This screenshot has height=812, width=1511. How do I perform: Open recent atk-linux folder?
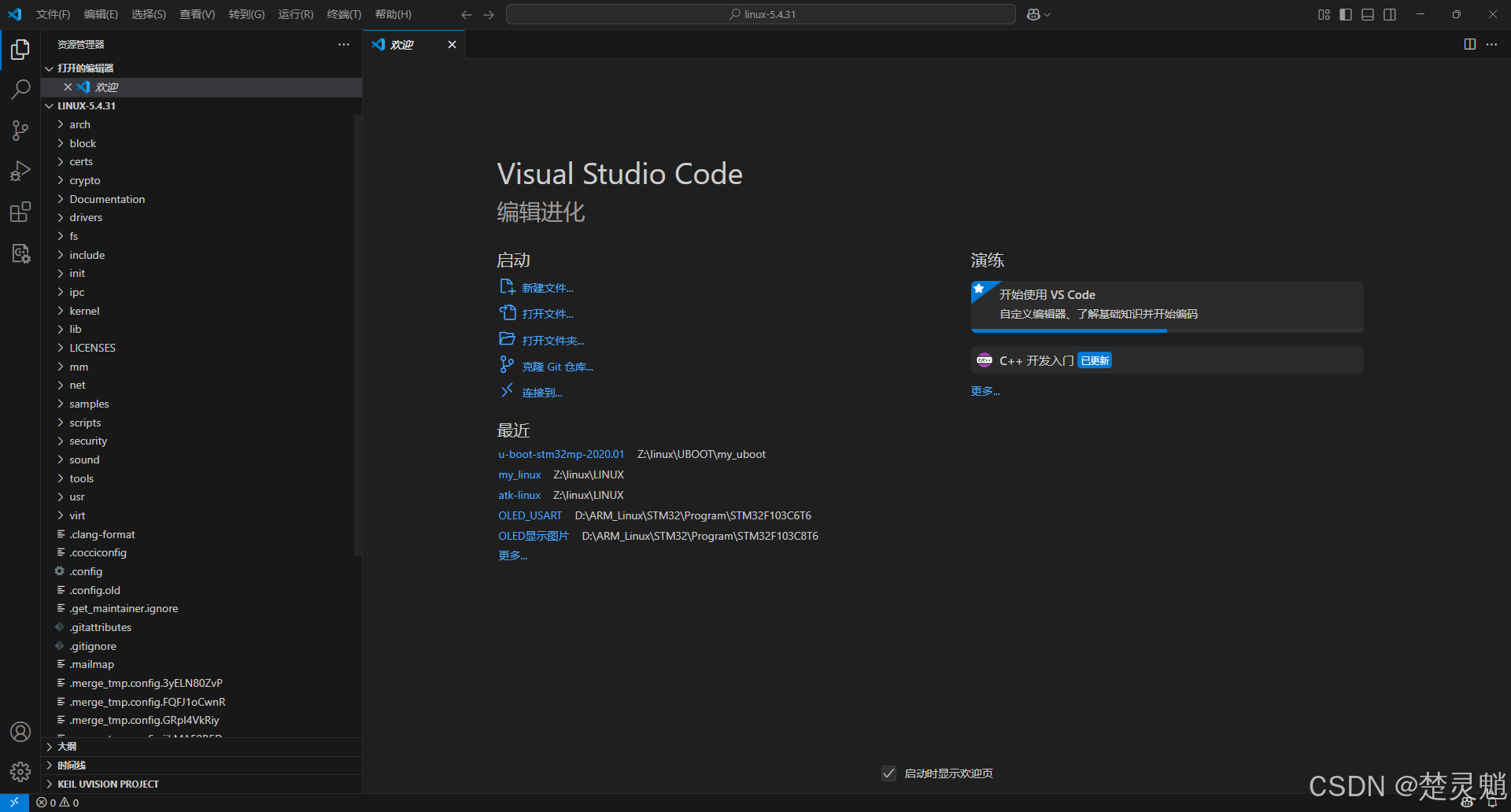tap(519, 495)
